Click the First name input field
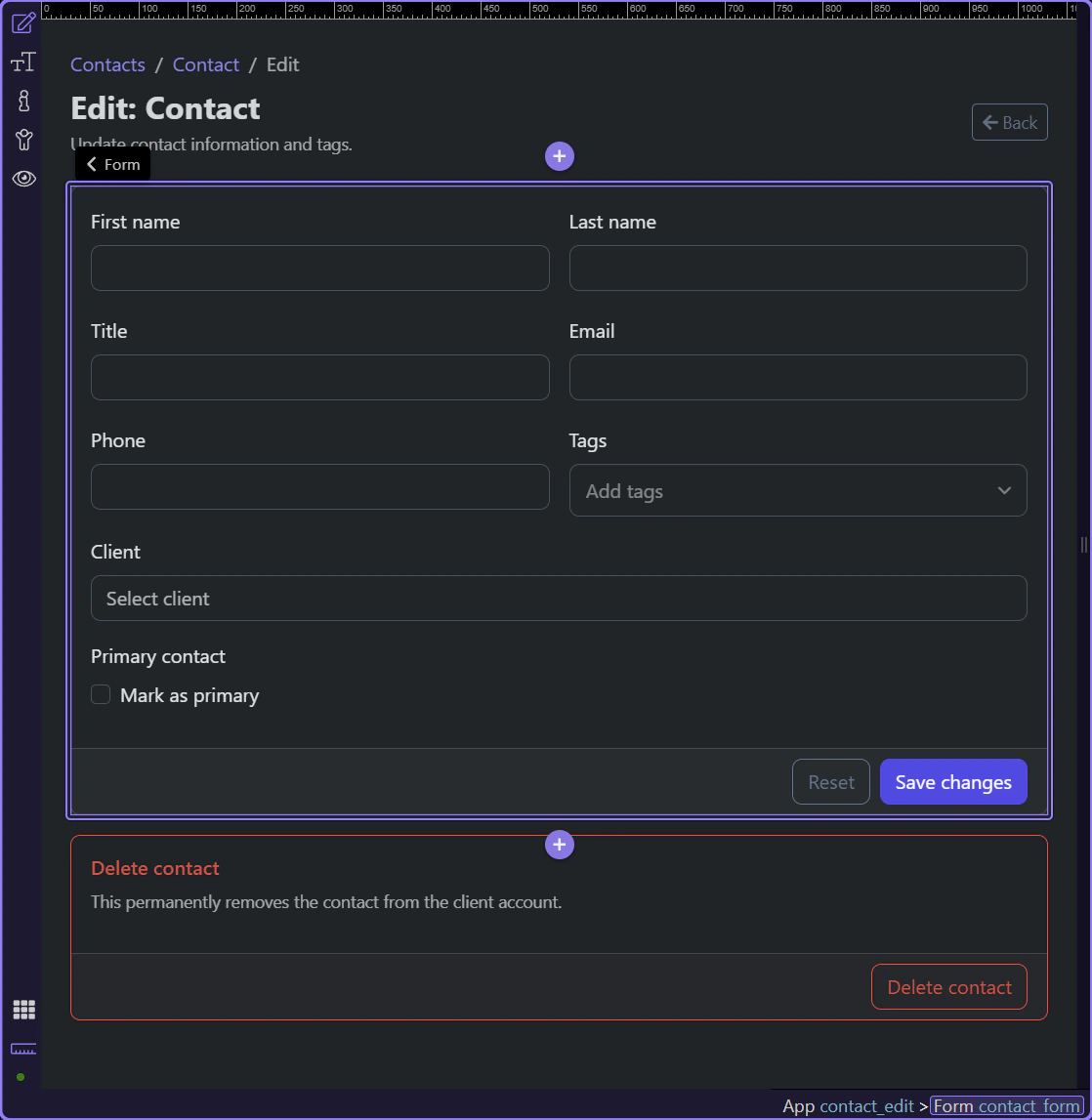The width and height of the screenshot is (1092, 1120). tap(319, 269)
